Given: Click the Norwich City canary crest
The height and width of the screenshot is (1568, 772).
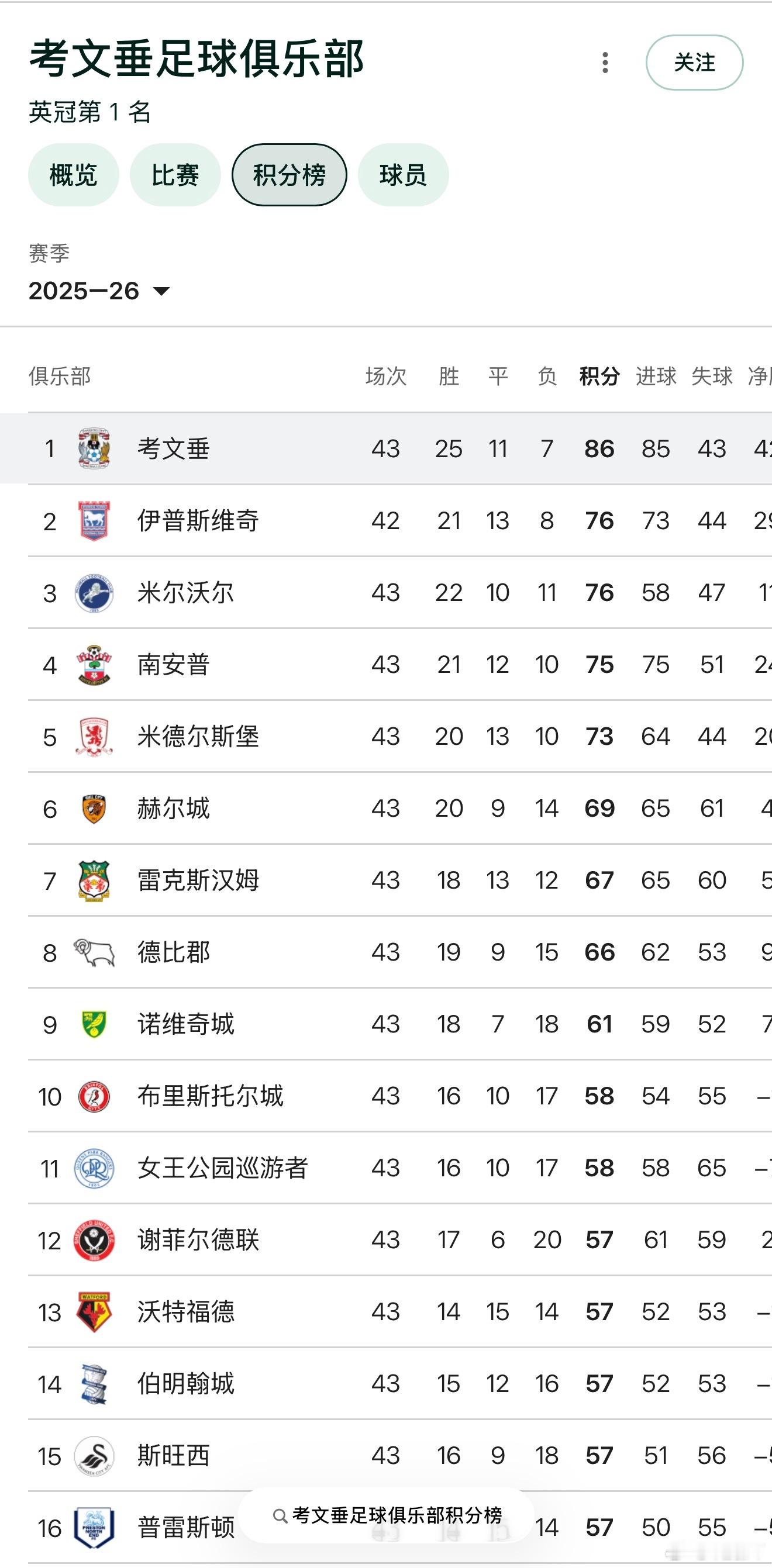Looking at the screenshot, I should [x=94, y=1024].
